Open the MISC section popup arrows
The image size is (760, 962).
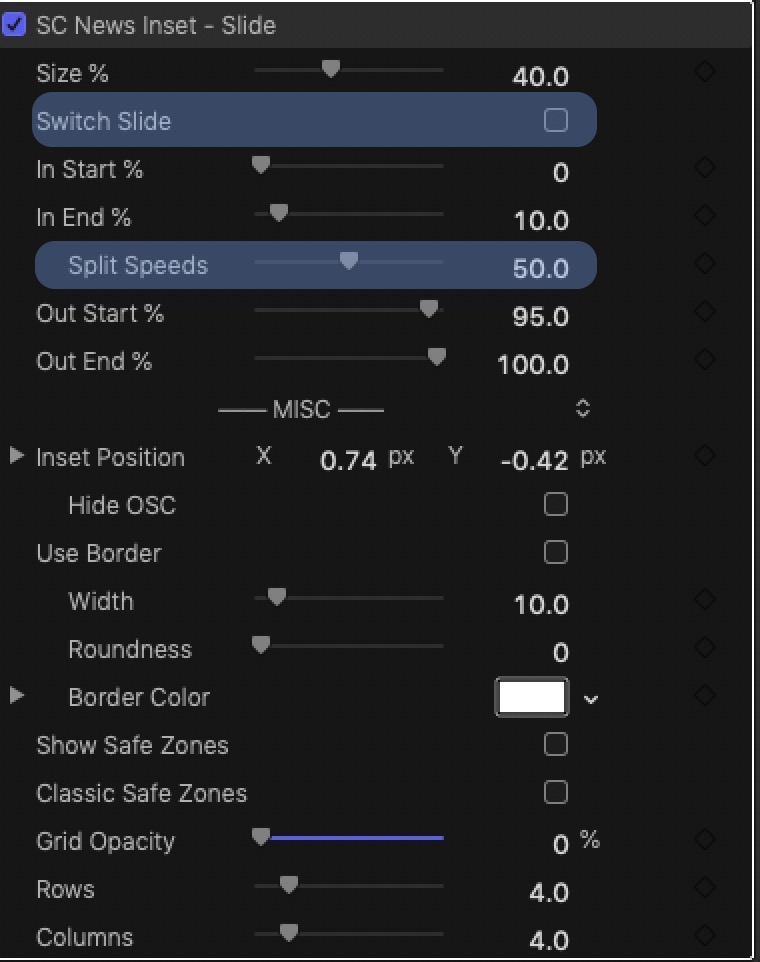583,409
